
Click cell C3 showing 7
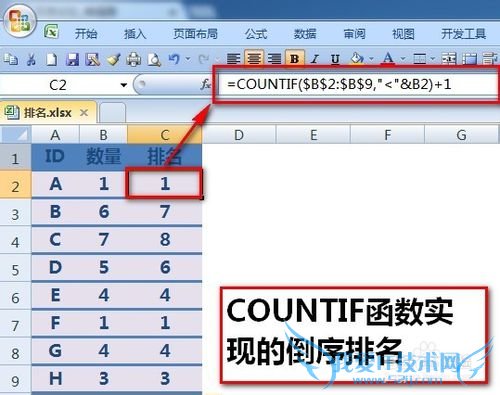165,211
